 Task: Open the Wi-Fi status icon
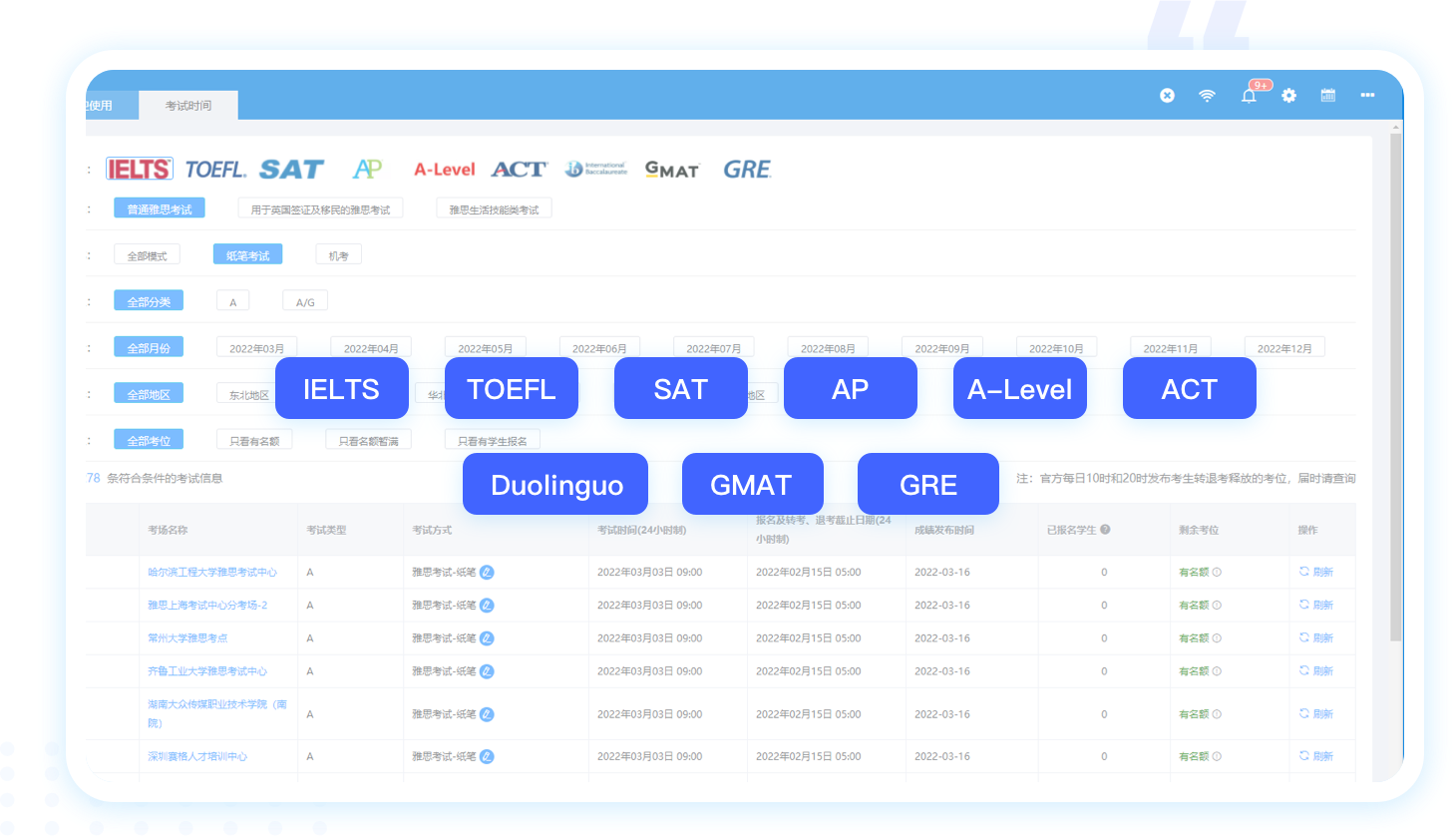point(1207,95)
